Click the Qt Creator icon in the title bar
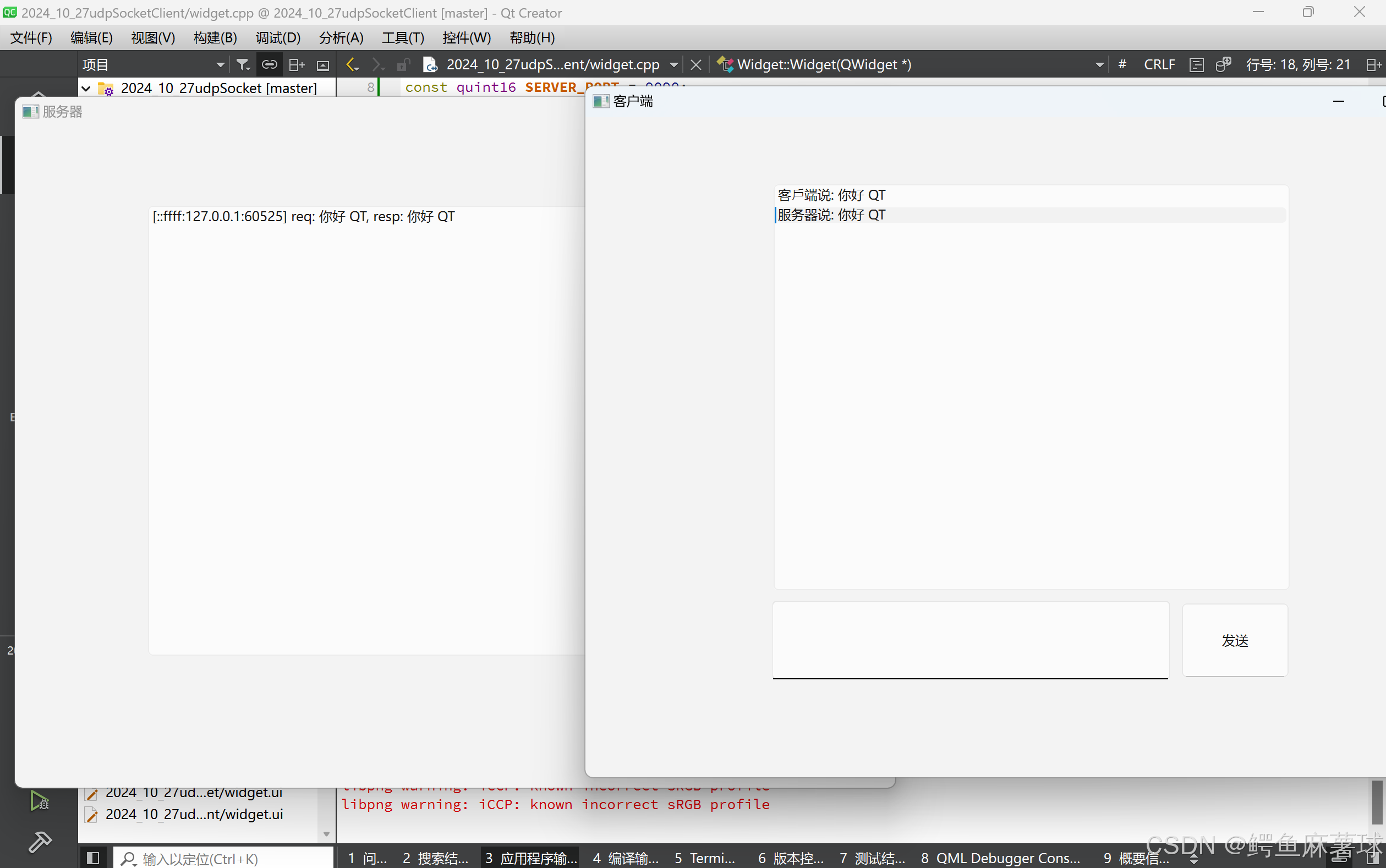The height and width of the screenshot is (868, 1386). click(x=9, y=12)
